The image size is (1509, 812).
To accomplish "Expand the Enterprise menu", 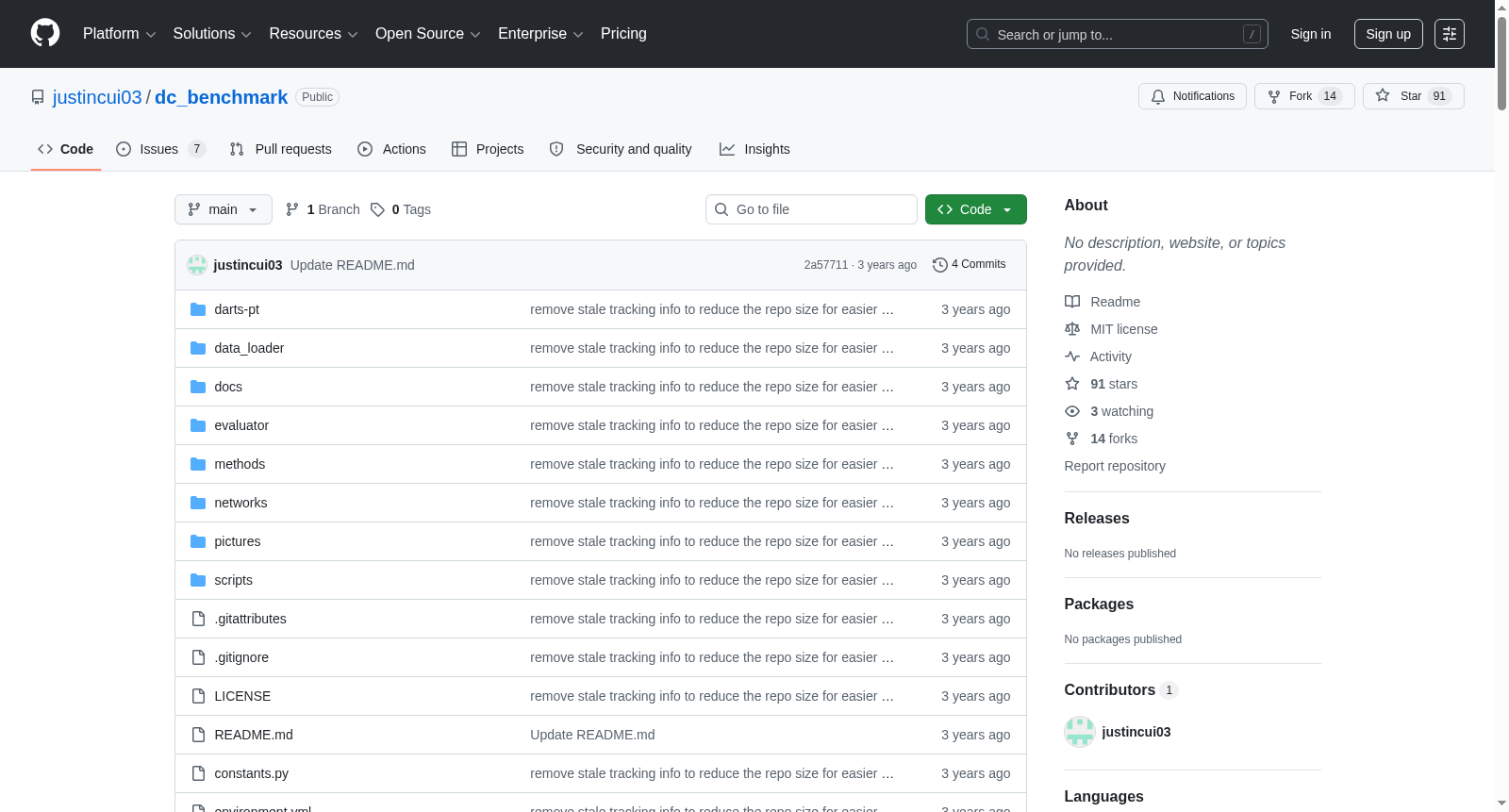I will 540,34.
